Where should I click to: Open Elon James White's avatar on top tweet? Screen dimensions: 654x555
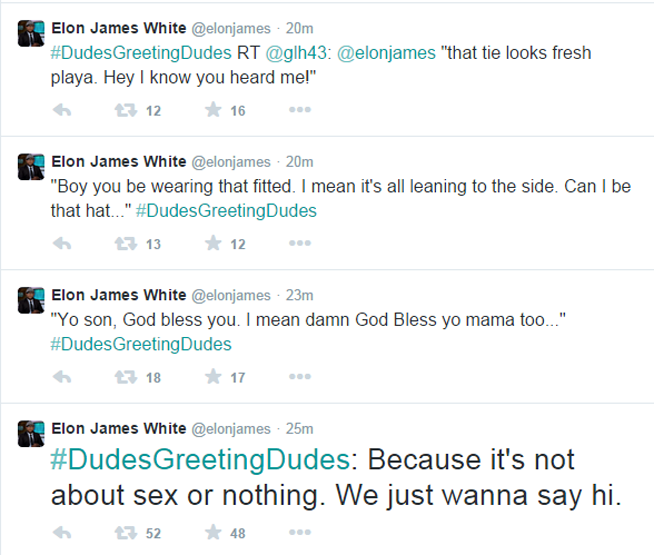31,32
